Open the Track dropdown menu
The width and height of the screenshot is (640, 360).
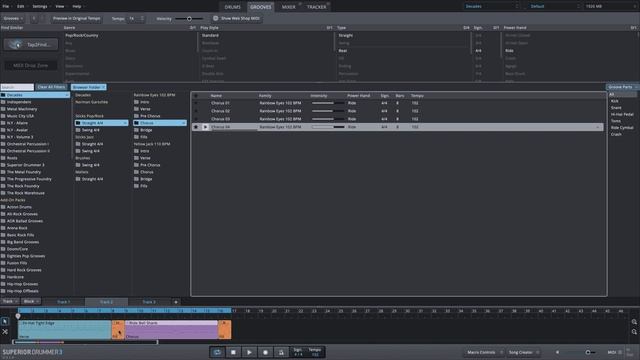pyautogui.click(x=10, y=302)
